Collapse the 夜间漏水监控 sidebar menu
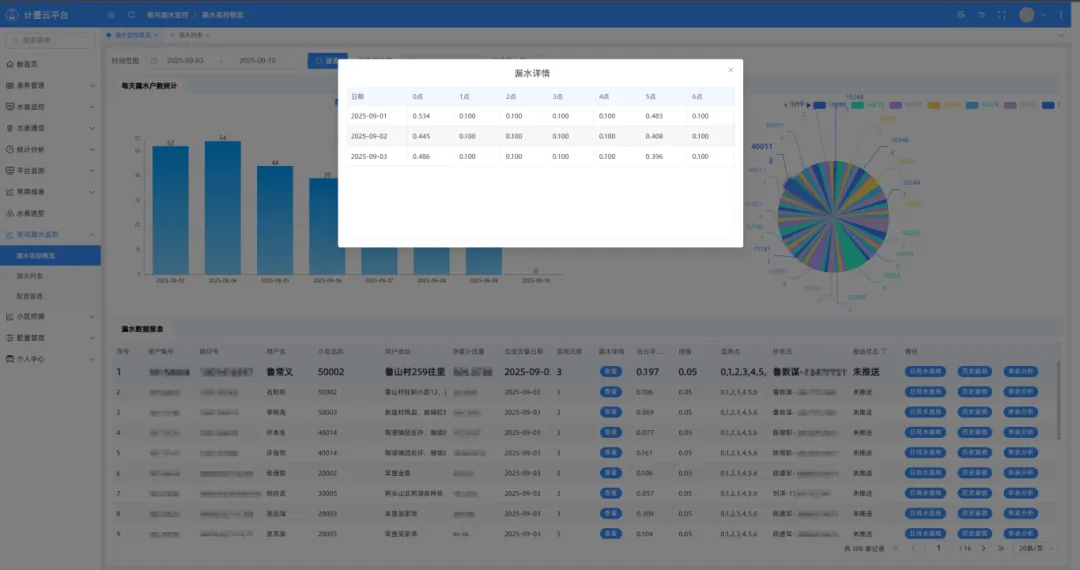The image size is (1080, 570). pos(50,234)
